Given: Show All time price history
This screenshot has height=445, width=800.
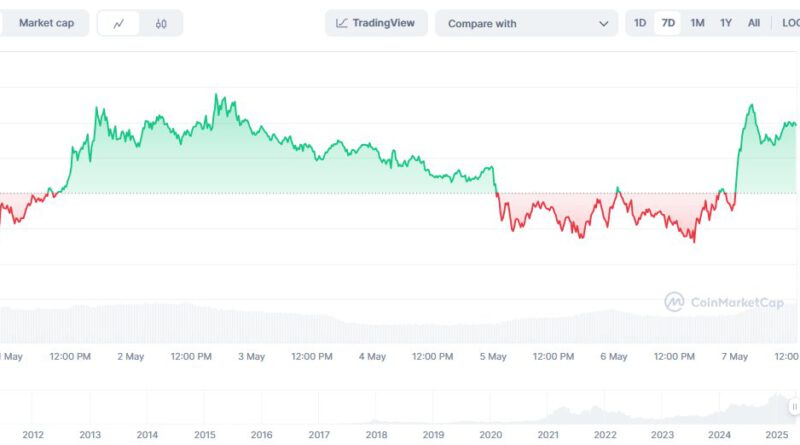Looking at the screenshot, I should pos(754,23).
